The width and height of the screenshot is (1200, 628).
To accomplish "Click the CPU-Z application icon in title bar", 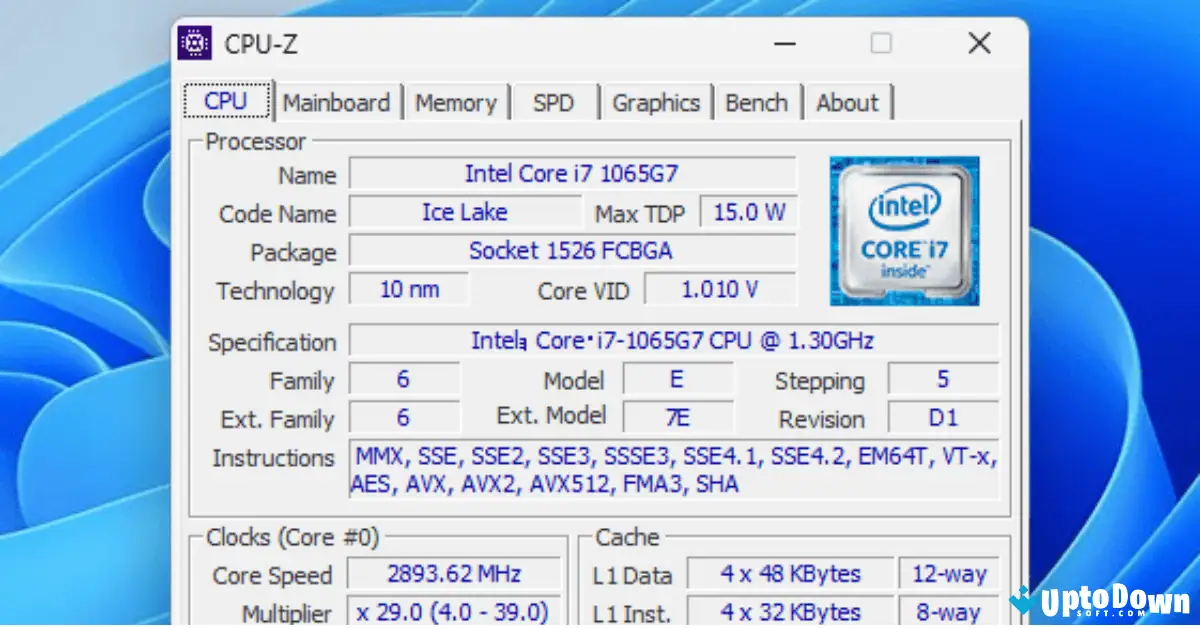I will (x=195, y=43).
